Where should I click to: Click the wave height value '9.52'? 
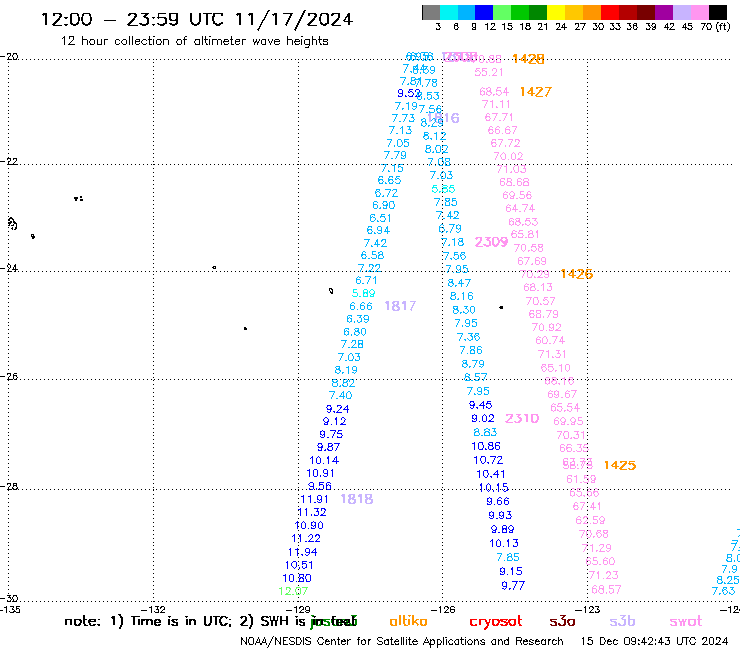coord(408,93)
